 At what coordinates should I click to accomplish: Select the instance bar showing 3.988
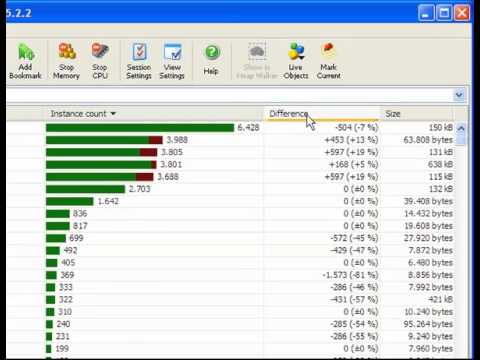tap(104, 140)
